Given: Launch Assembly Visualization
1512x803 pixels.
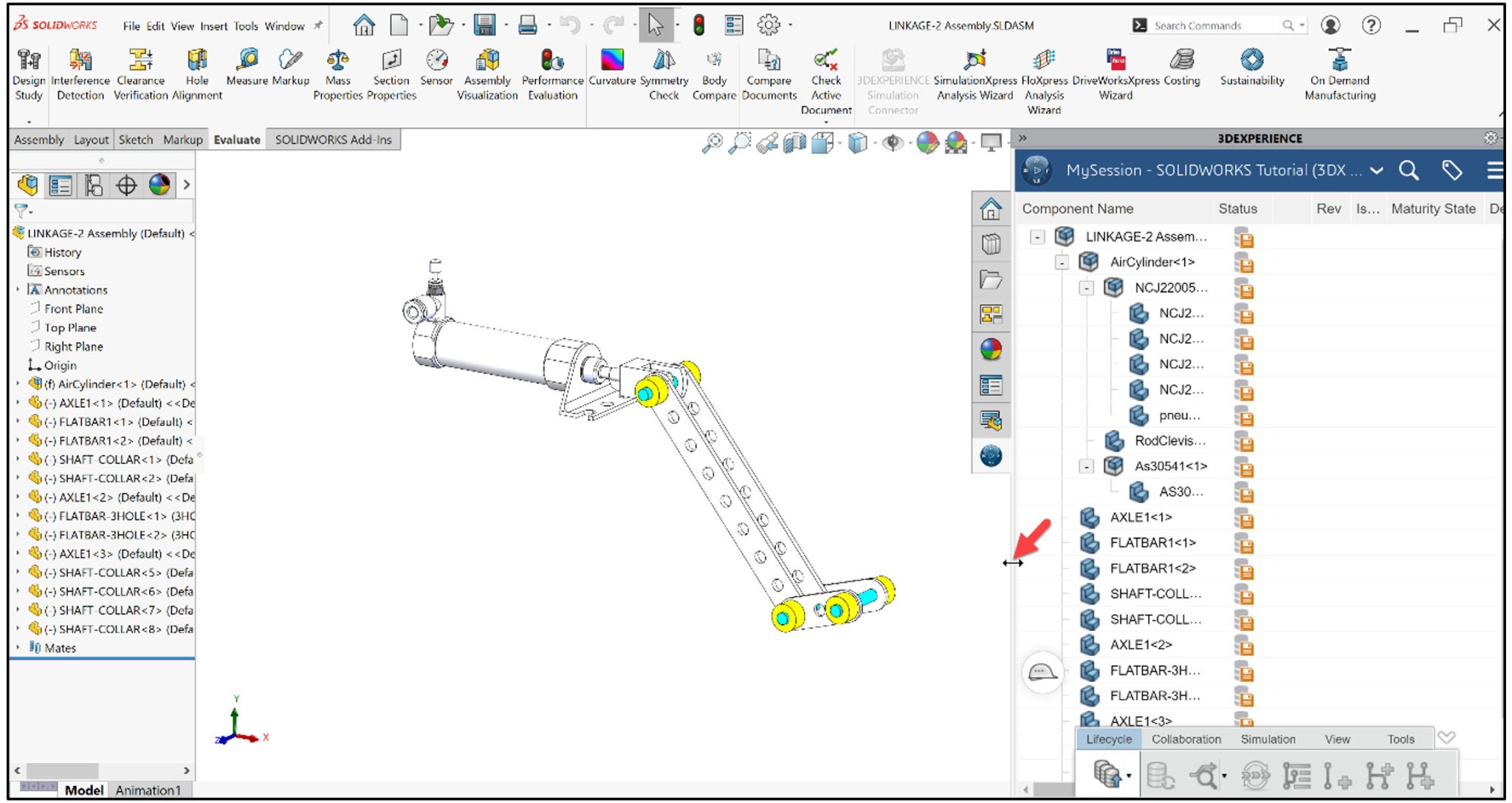Looking at the screenshot, I should click(487, 70).
